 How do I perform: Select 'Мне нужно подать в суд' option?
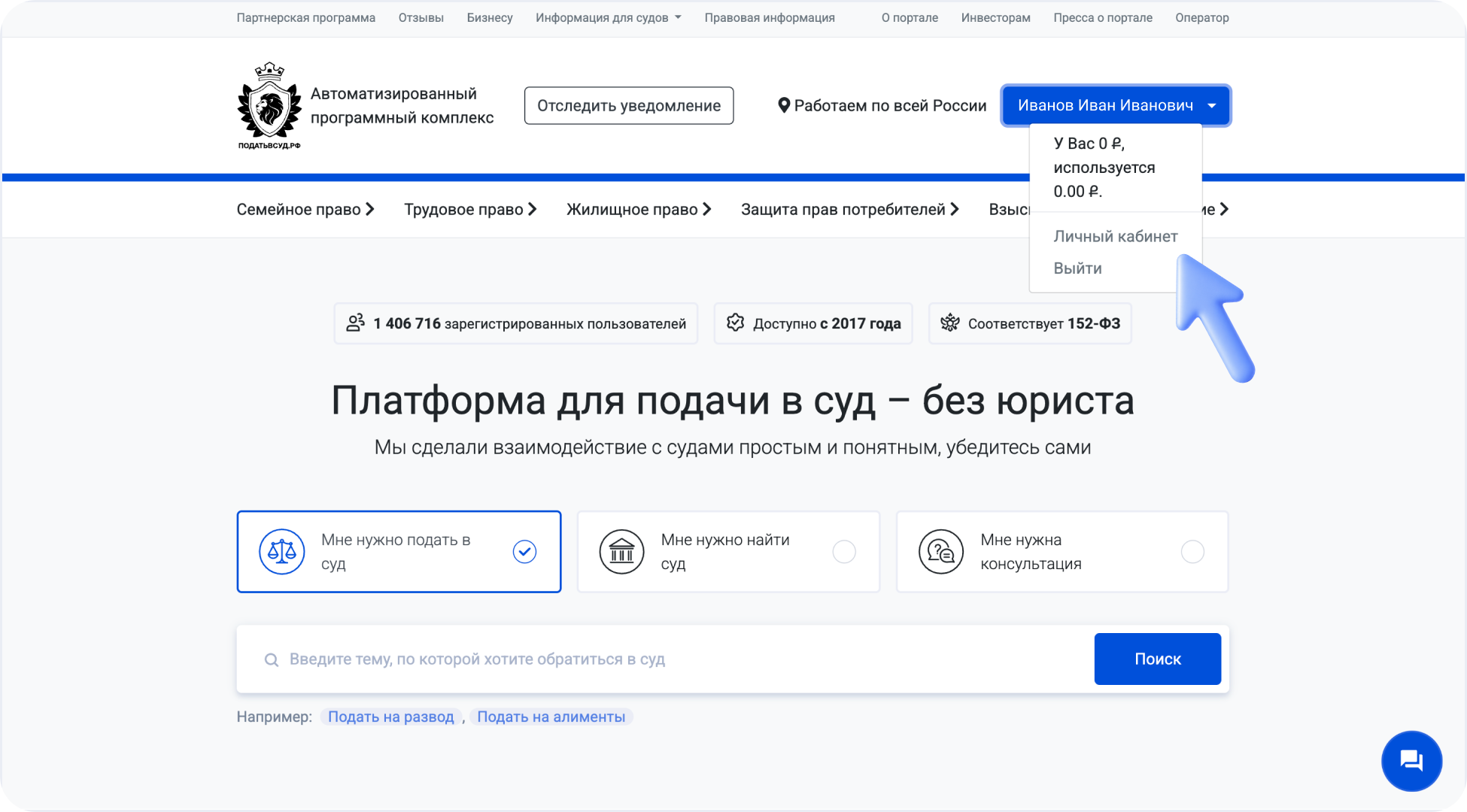tap(399, 552)
